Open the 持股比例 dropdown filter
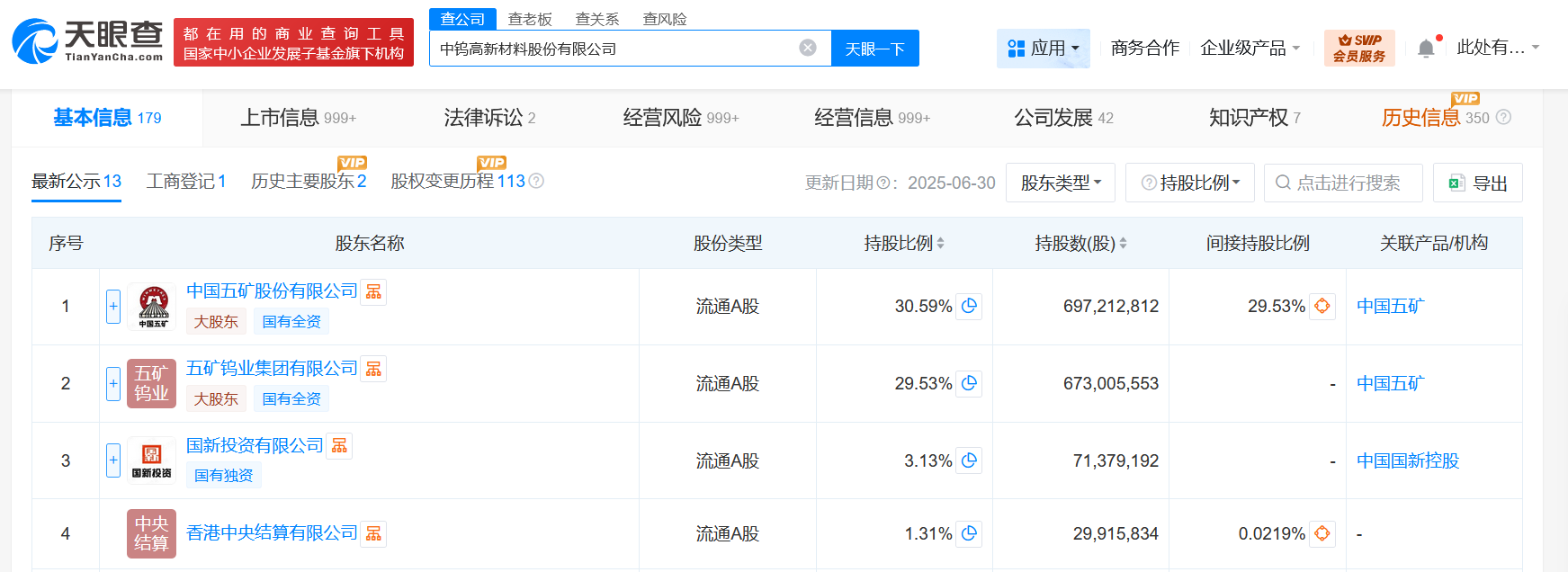 (1190, 183)
